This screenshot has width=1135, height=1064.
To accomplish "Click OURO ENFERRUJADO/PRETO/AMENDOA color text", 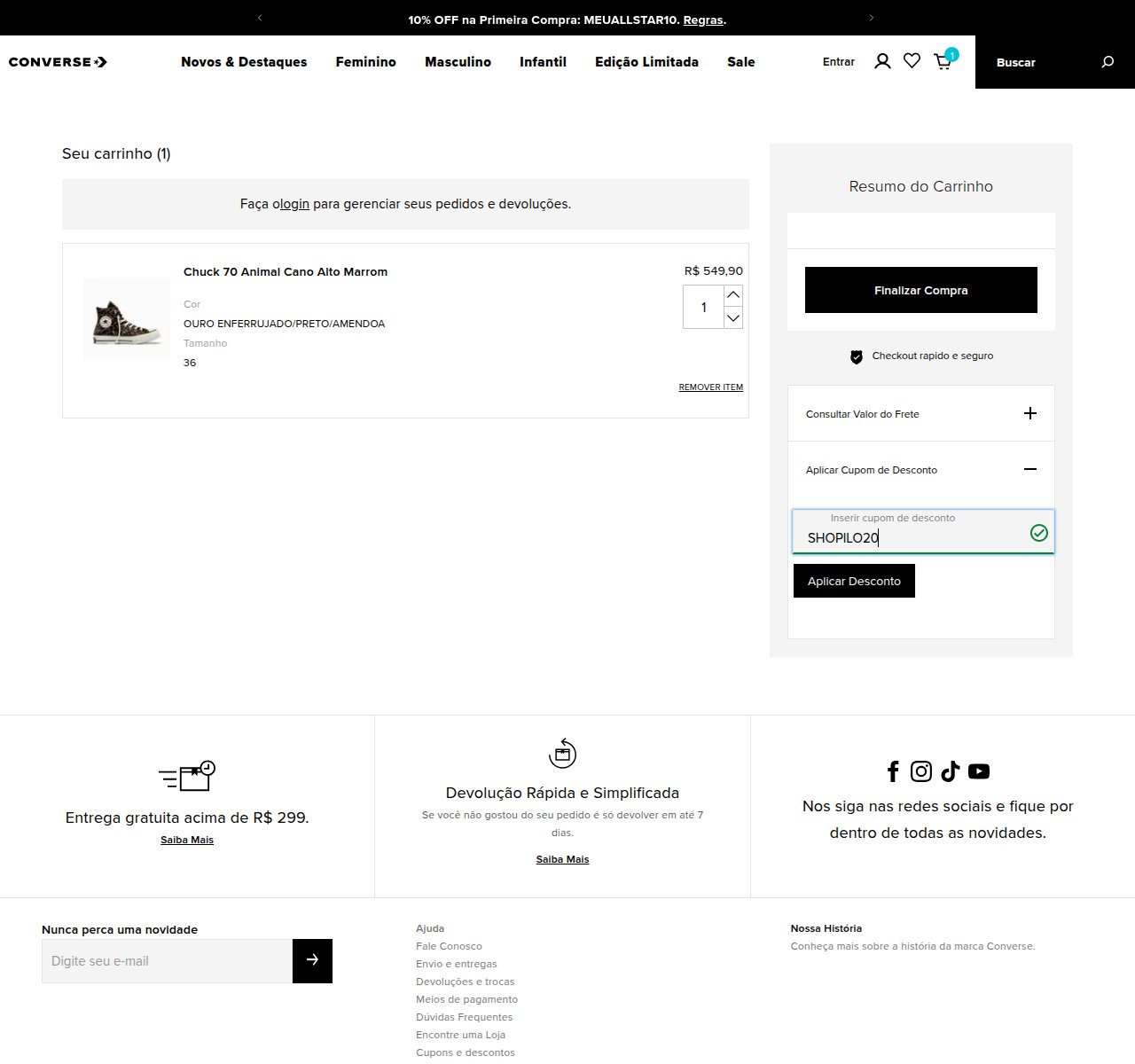I will [x=284, y=324].
